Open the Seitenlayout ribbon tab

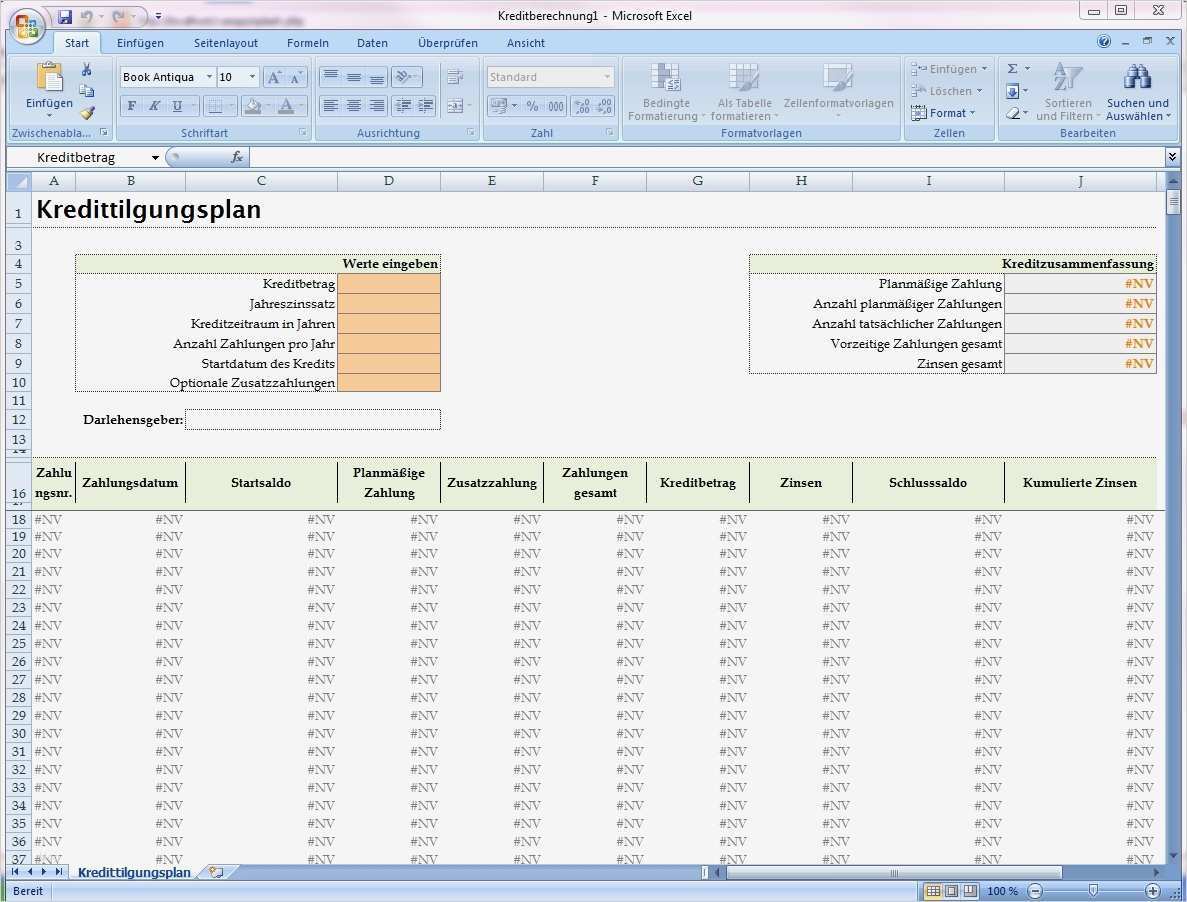pos(226,43)
